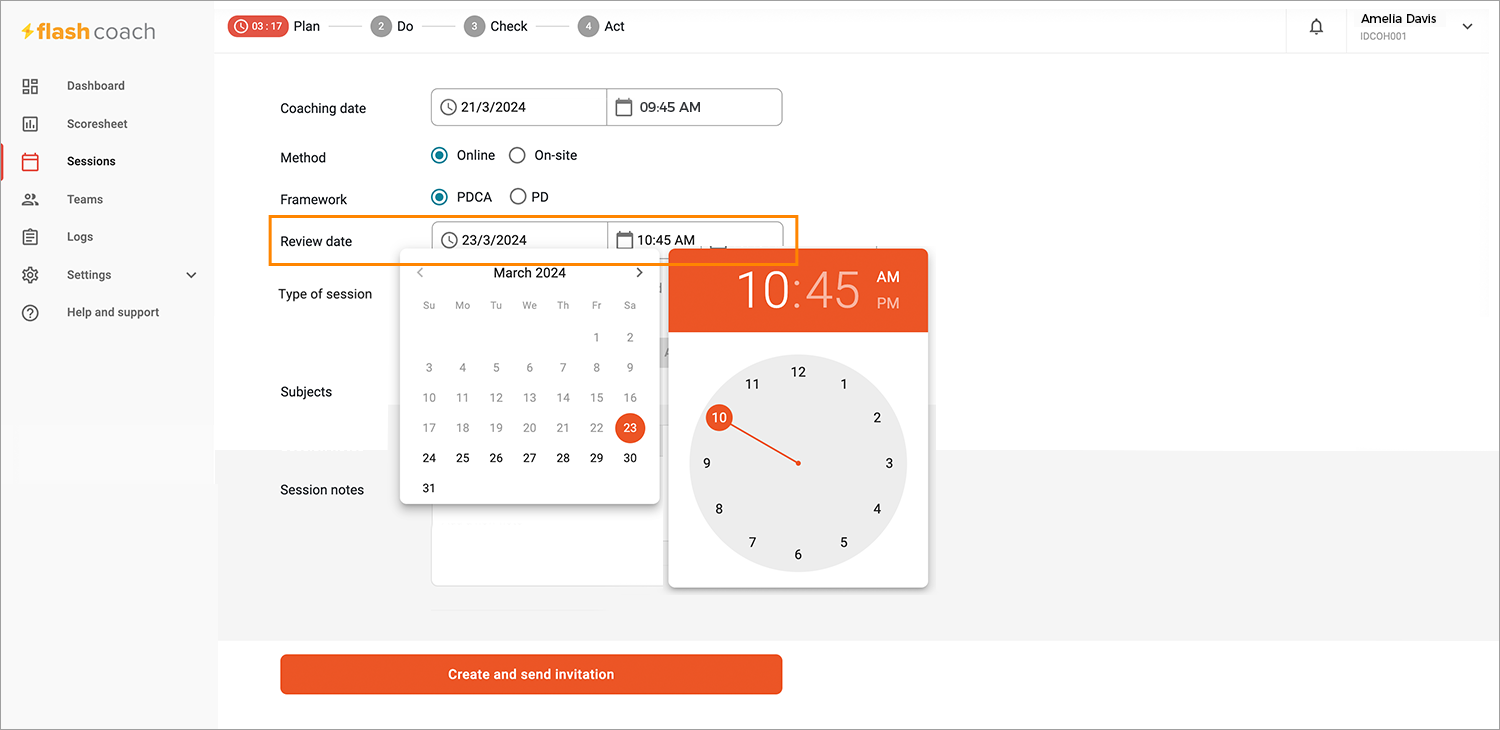Viewport: 1500px width, 730px height.
Task: Go to the Check step
Action: point(496,26)
